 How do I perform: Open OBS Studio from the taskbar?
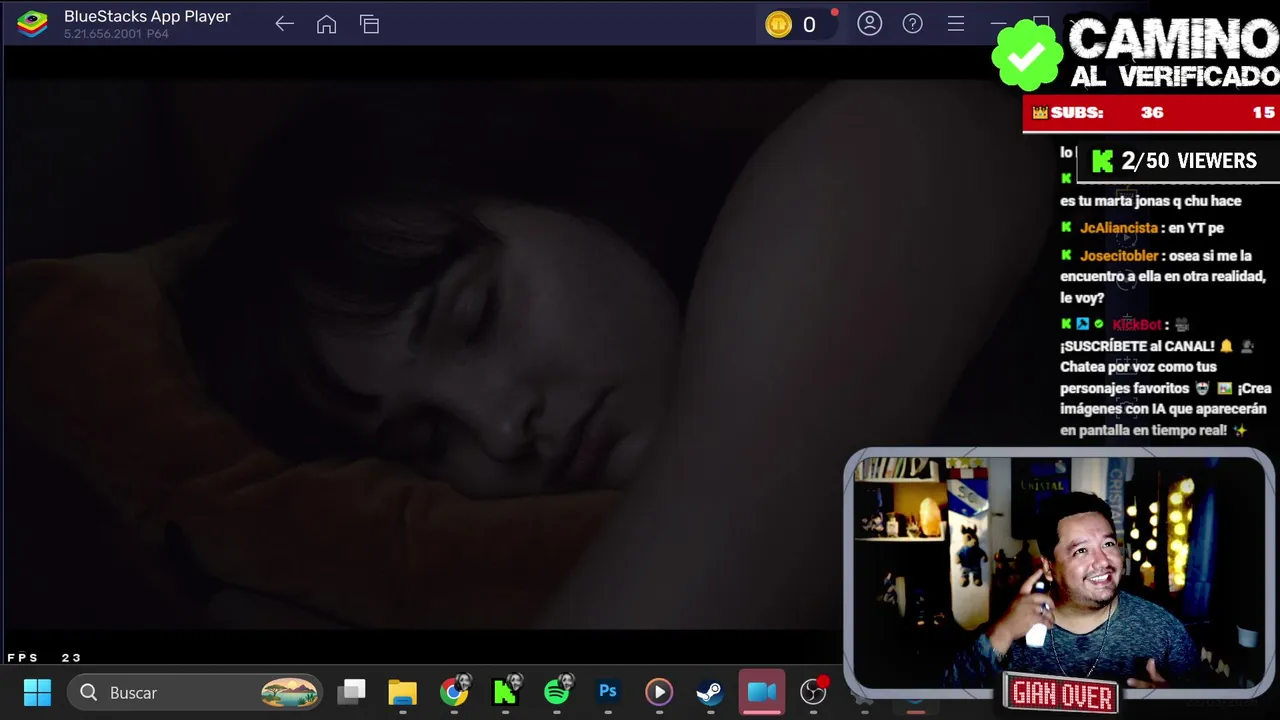pyautogui.click(x=814, y=691)
